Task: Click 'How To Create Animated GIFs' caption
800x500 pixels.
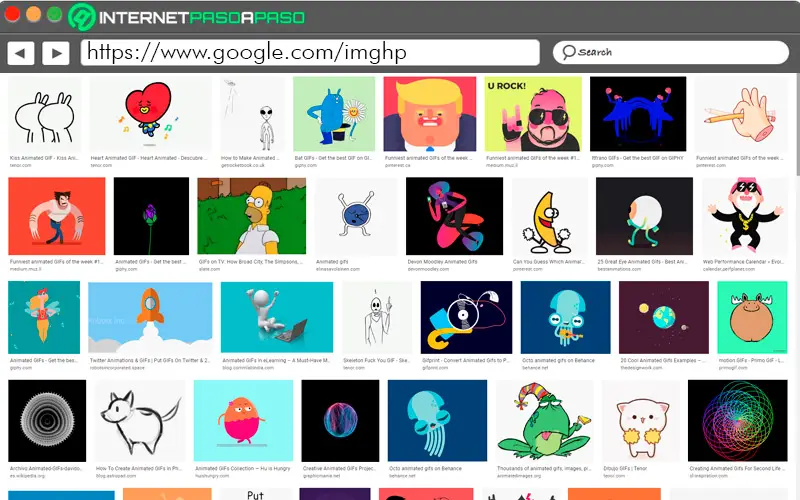Action: tap(139, 468)
